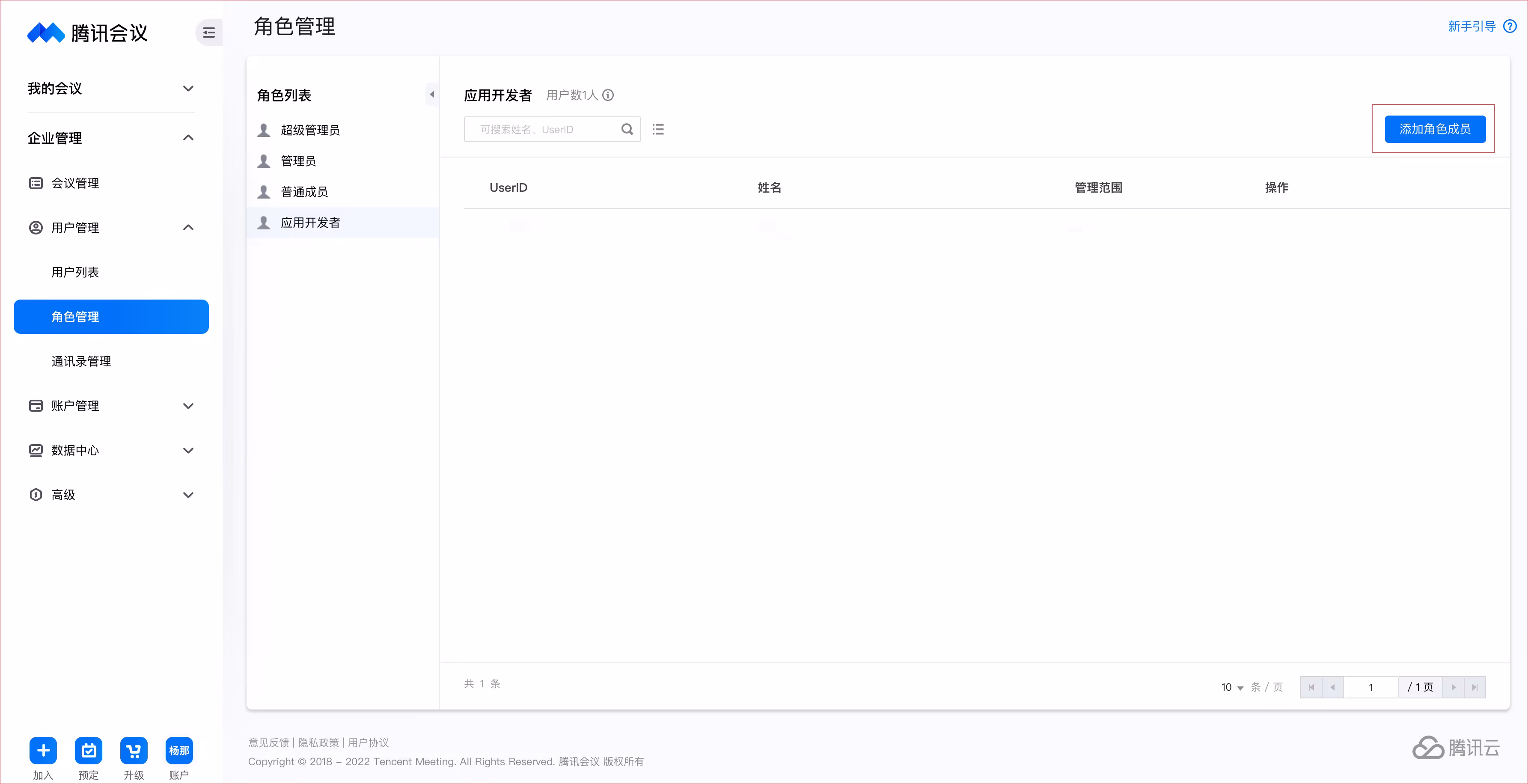Viewport: 1528px width, 784px height.
Task: Click the 管理员 role person icon
Action: coord(264,161)
